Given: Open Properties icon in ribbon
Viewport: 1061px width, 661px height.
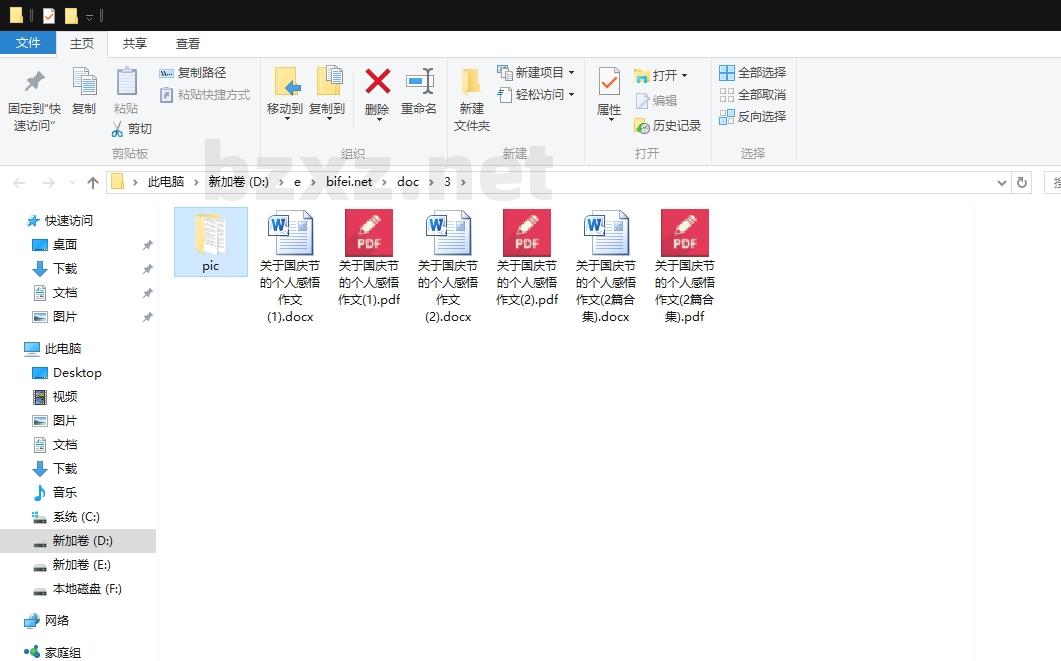Looking at the screenshot, I should point(609,82).
